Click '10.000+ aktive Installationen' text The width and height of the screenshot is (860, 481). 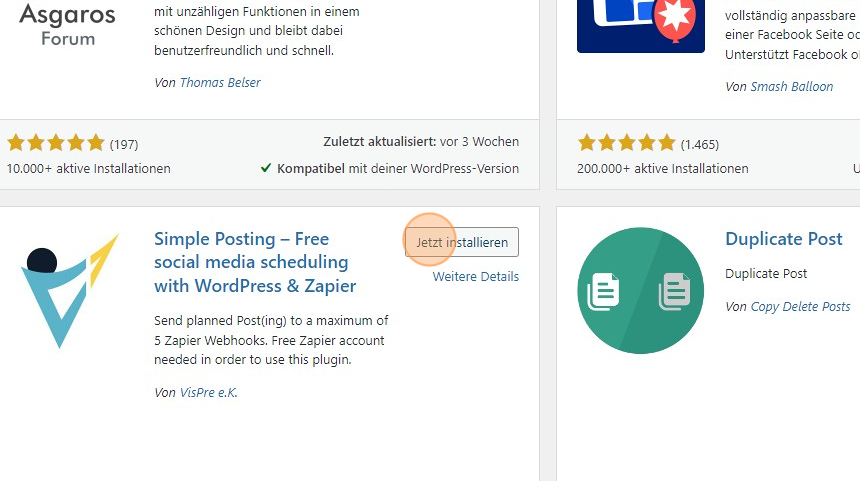click(x=88, y=168)
